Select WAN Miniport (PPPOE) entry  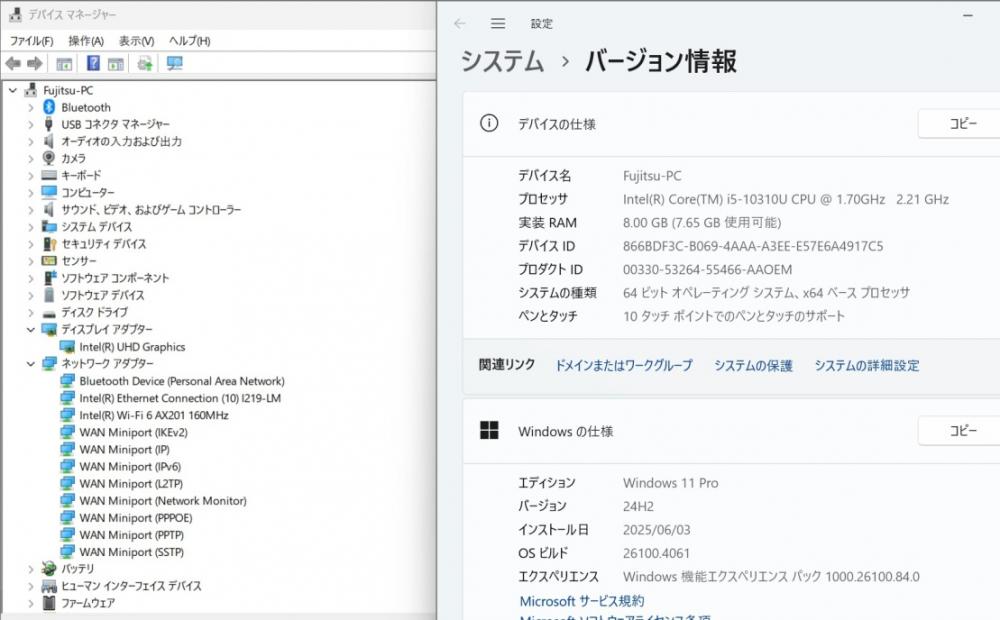coord(136,517)
